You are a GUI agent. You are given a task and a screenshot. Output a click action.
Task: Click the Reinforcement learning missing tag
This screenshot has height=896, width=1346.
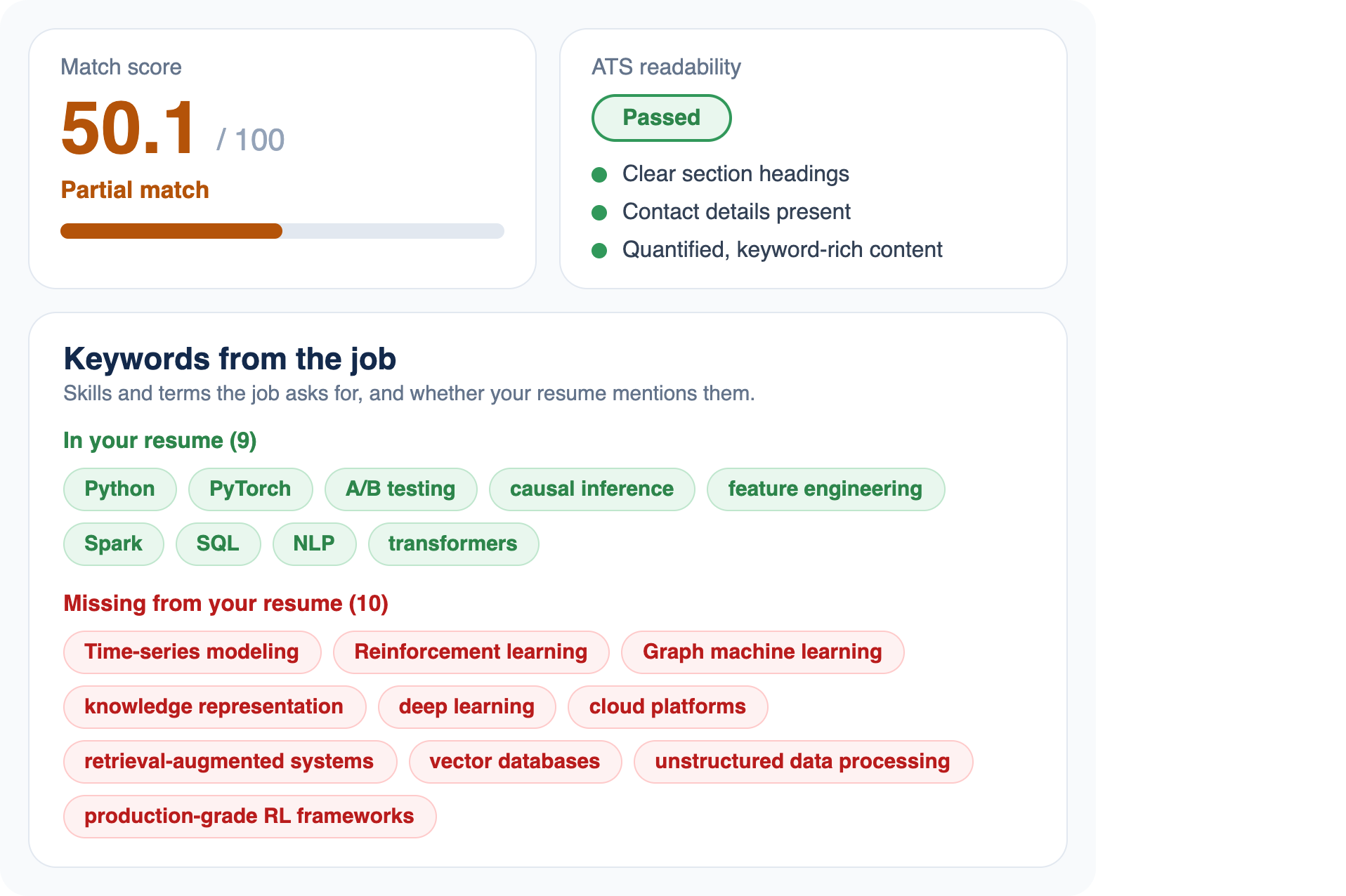[x=471, y=652]
